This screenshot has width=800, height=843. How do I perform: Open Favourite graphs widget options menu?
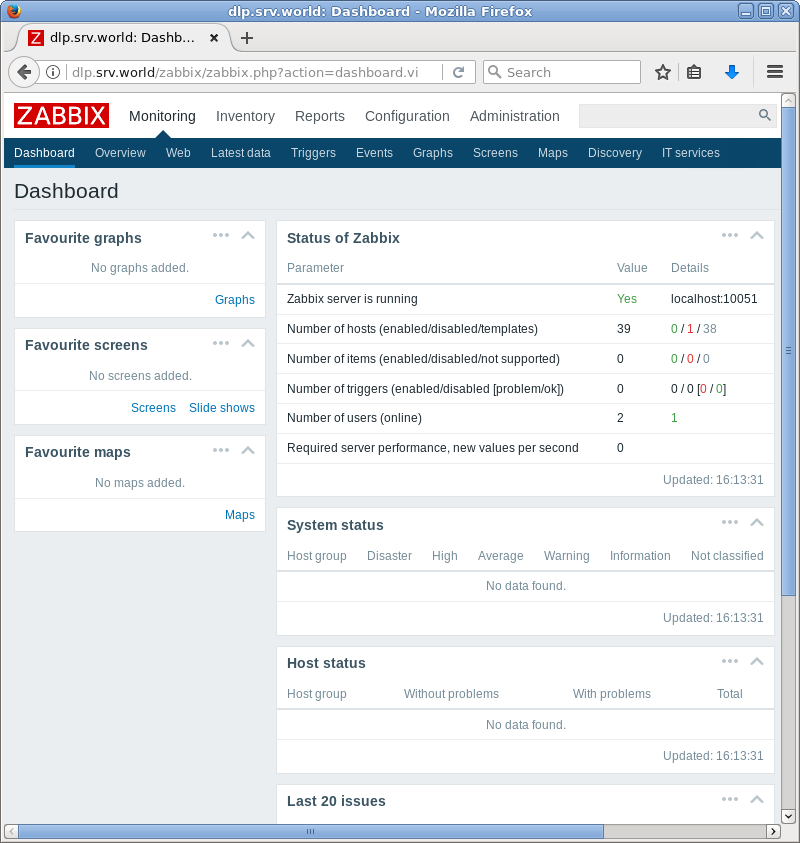tap(221, 235)
